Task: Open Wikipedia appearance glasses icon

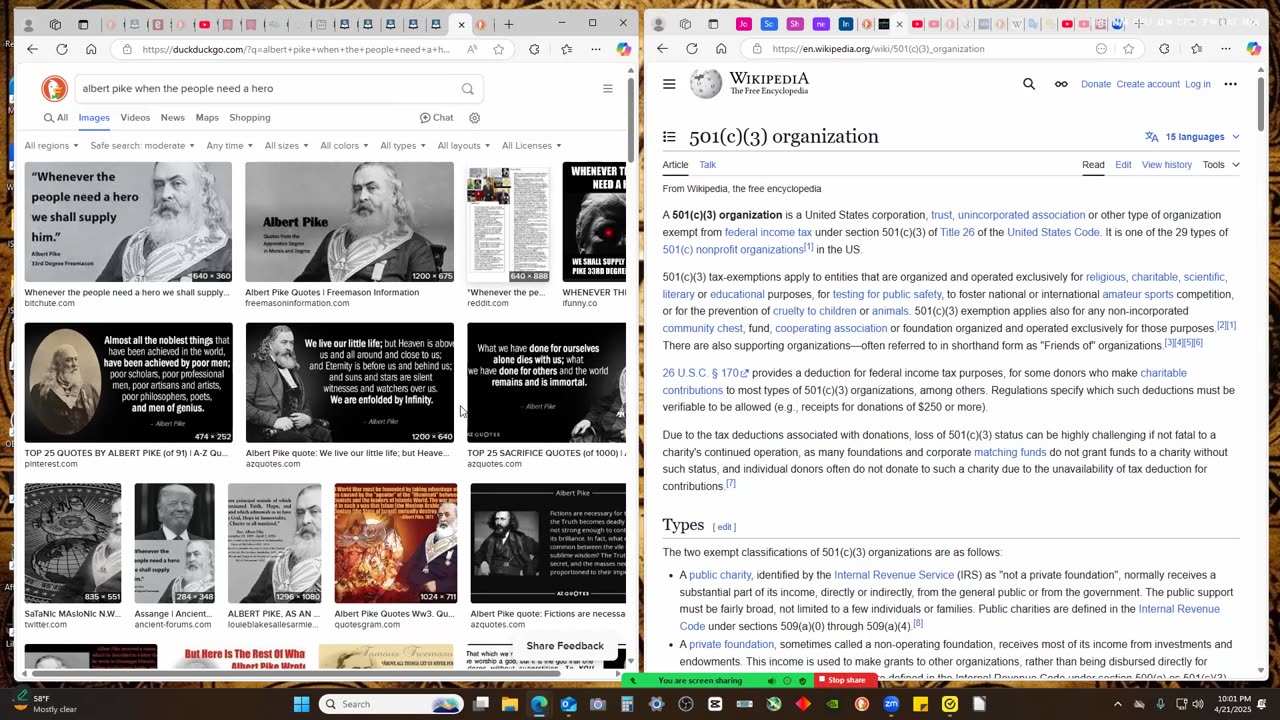Action: [1061, 84]
